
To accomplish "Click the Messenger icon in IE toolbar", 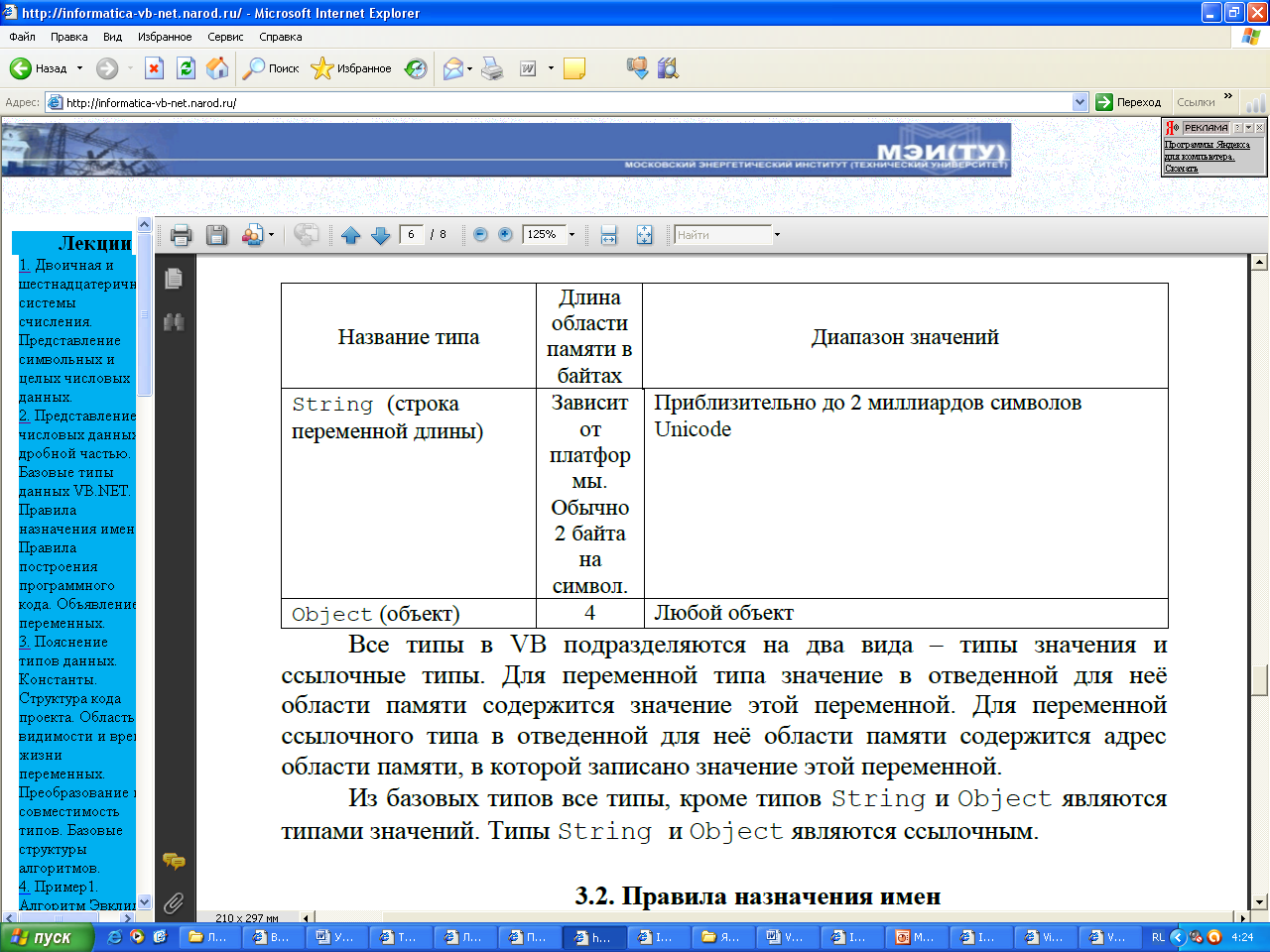I will pos(637,68).
